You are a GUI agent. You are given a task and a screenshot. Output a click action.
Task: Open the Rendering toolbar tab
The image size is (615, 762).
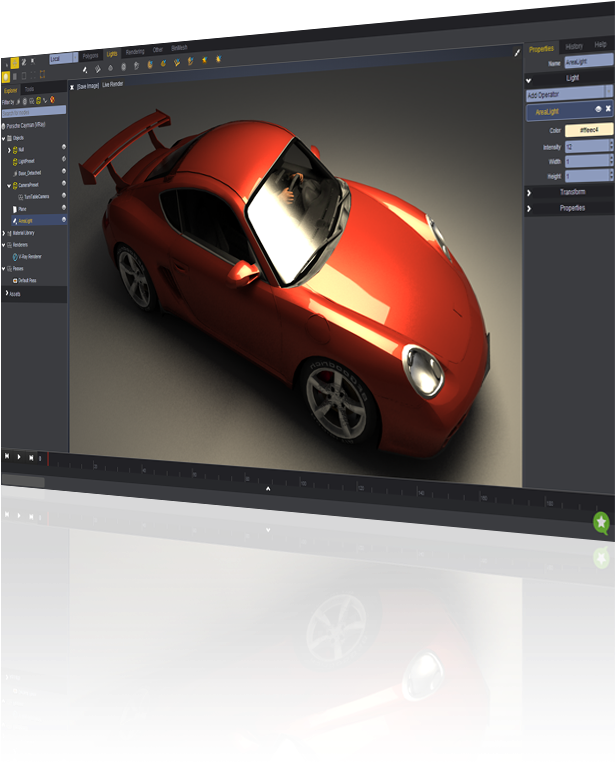(x=135, y=51)
